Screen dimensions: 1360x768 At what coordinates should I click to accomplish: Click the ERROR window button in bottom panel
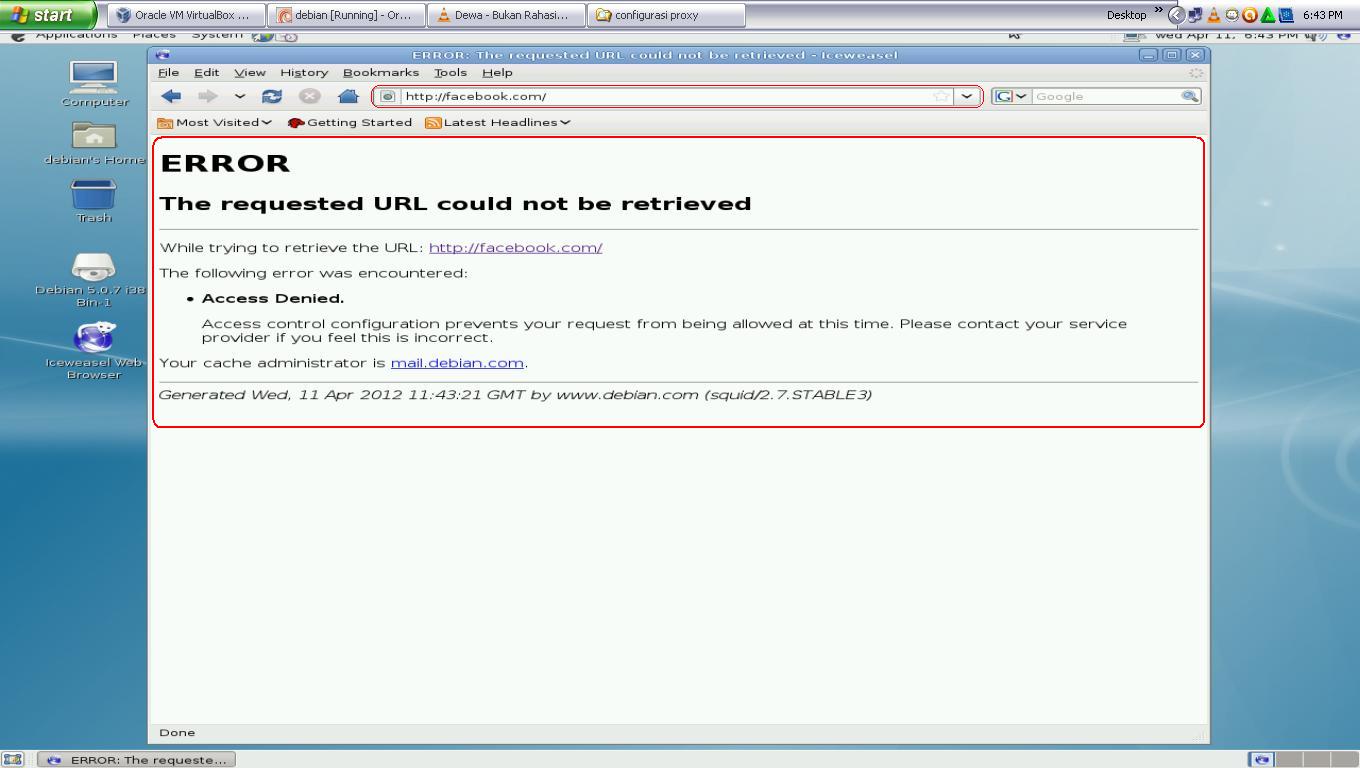coord(136,760)
